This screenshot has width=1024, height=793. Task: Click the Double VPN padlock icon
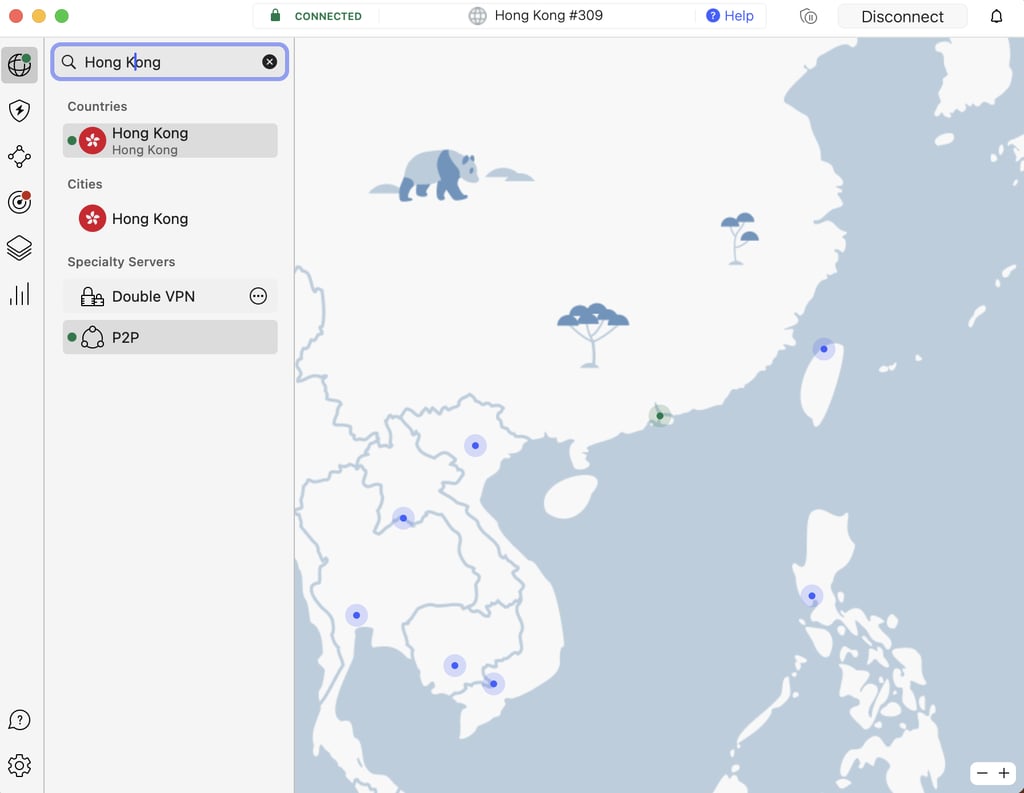point(92,297)
